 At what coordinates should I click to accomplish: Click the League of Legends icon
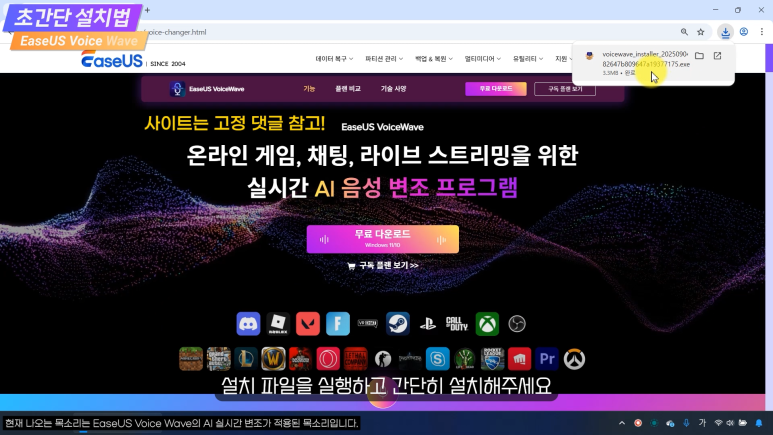coord(246,359)
